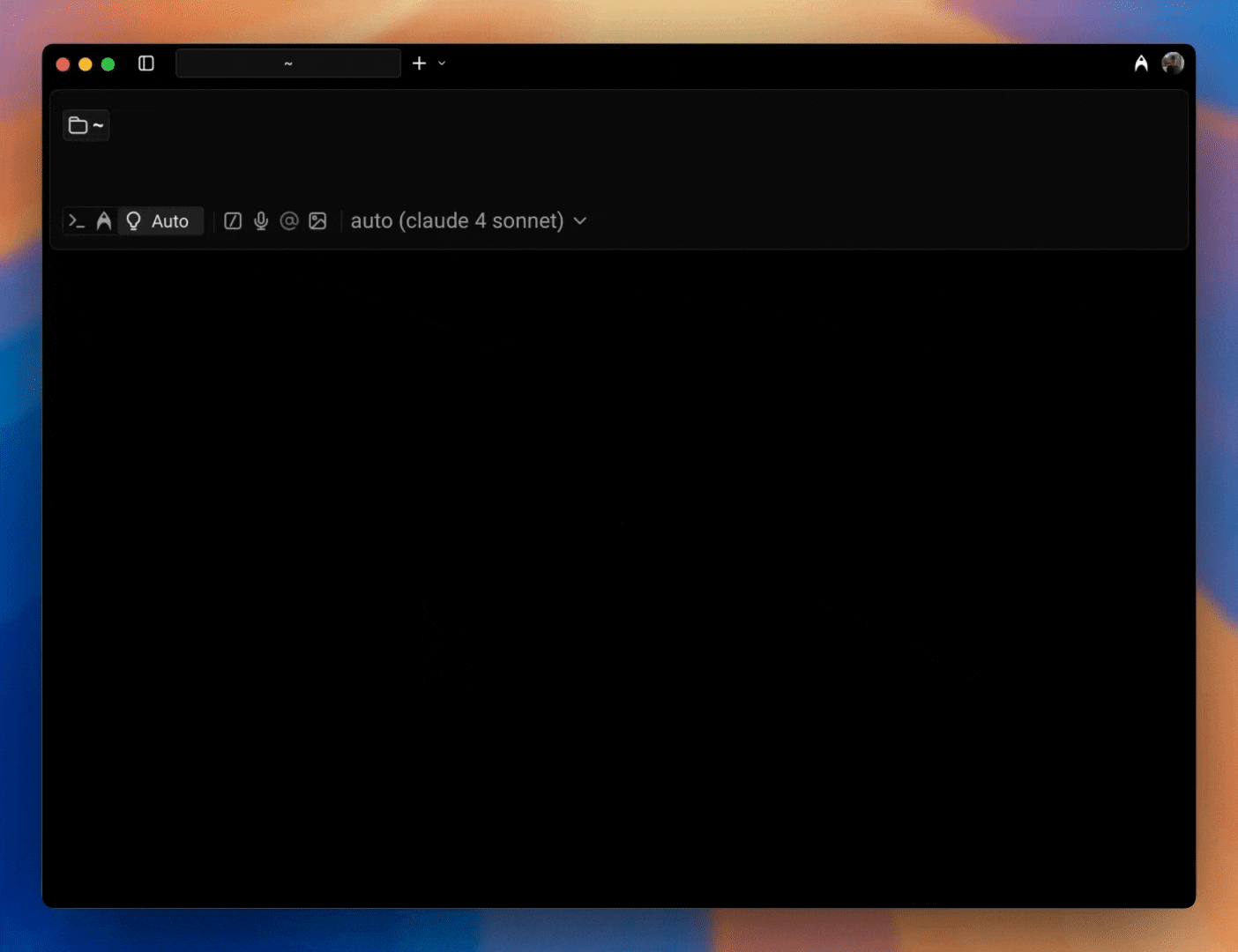The width and height of the screenshot is (1238, 952).
Task: Attach an image using the image icon
Action: coord(317,220)
